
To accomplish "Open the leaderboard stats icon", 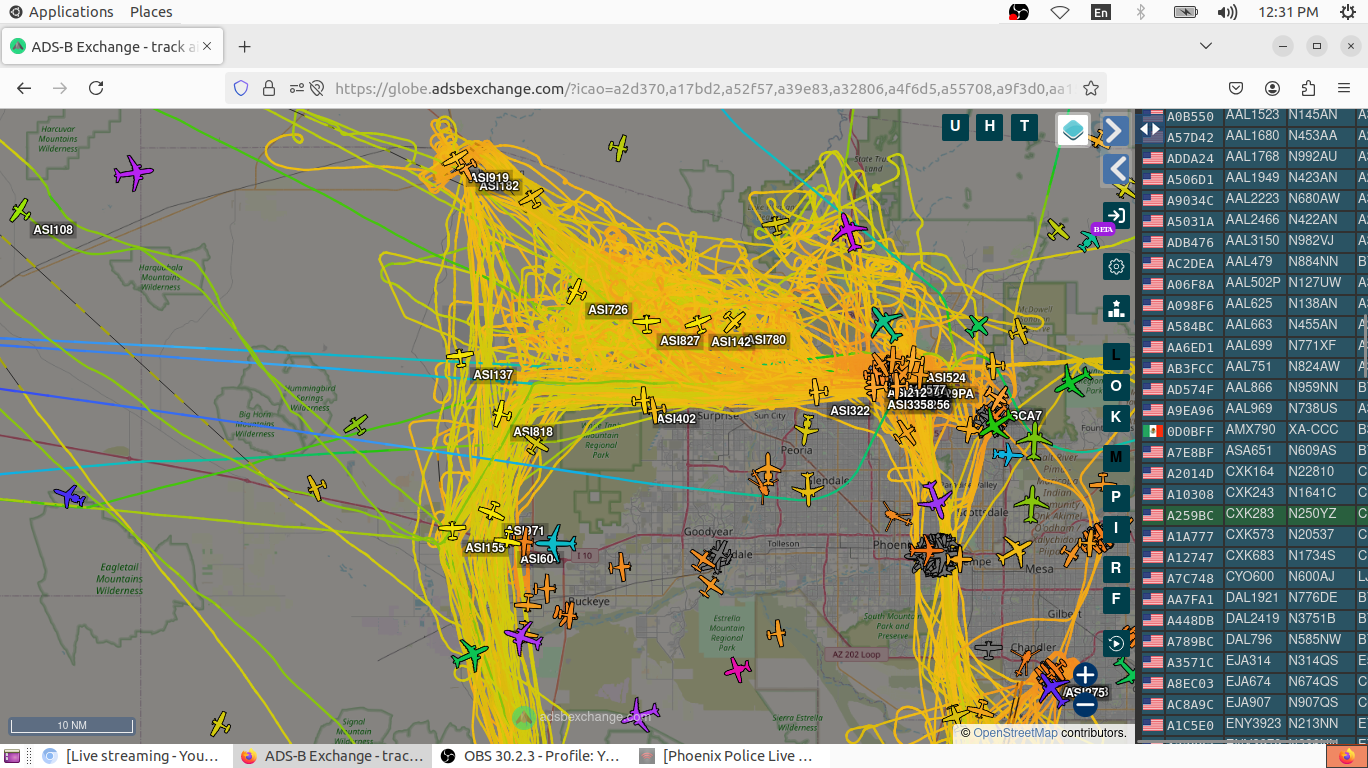I will pos(1117,308).
